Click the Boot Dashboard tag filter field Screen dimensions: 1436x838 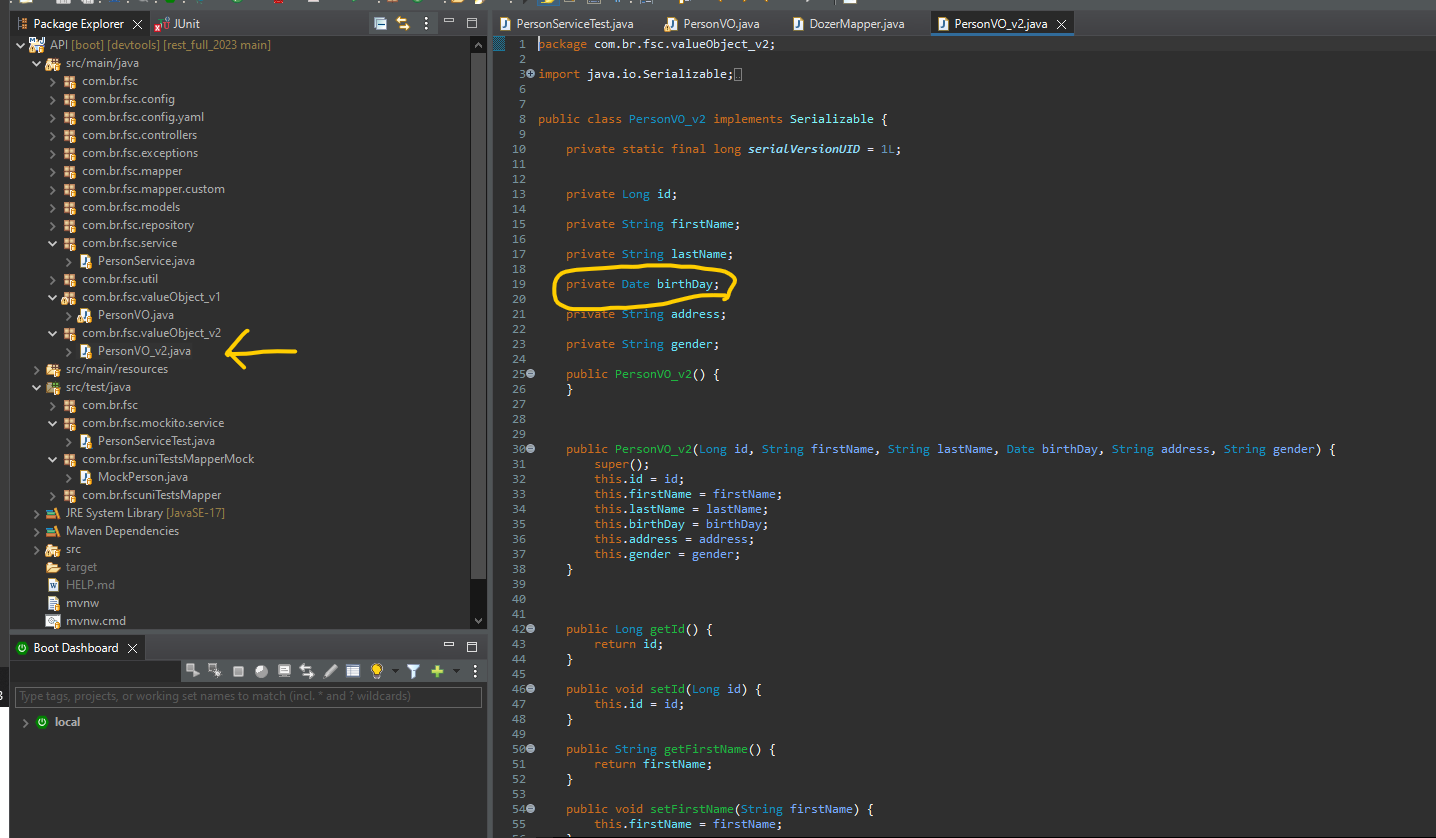(248, 696)
